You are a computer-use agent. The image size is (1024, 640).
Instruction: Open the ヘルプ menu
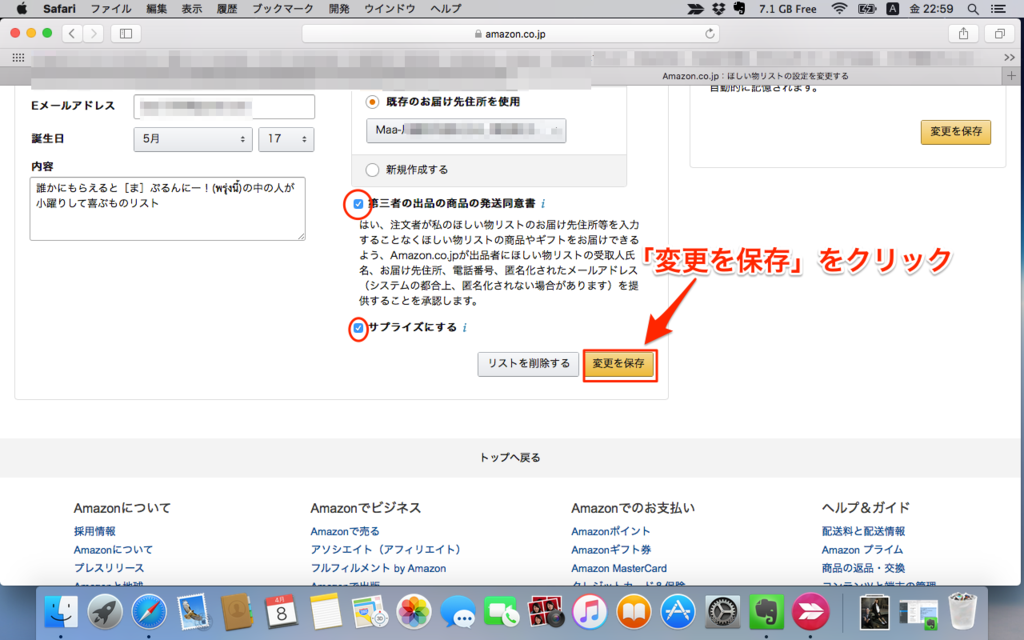(x=446, y=8)
